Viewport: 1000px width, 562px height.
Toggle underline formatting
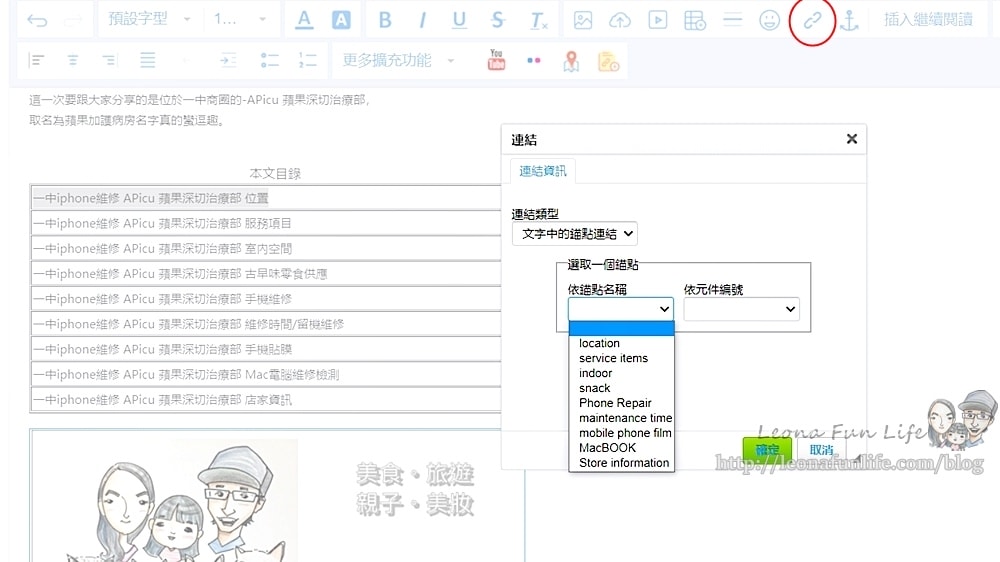[x=459, y=21]
